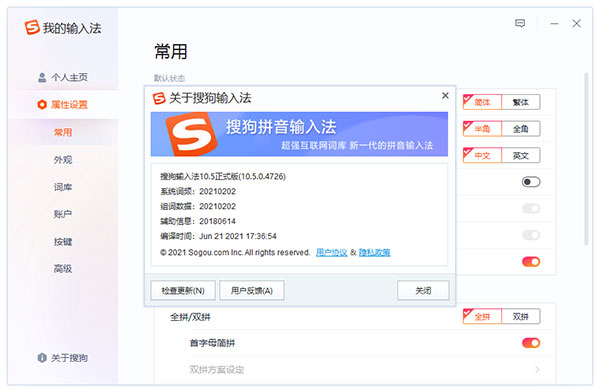Minimize the settings window
Viewport: 600px width, 389px height.
click(x=554, y=24)
